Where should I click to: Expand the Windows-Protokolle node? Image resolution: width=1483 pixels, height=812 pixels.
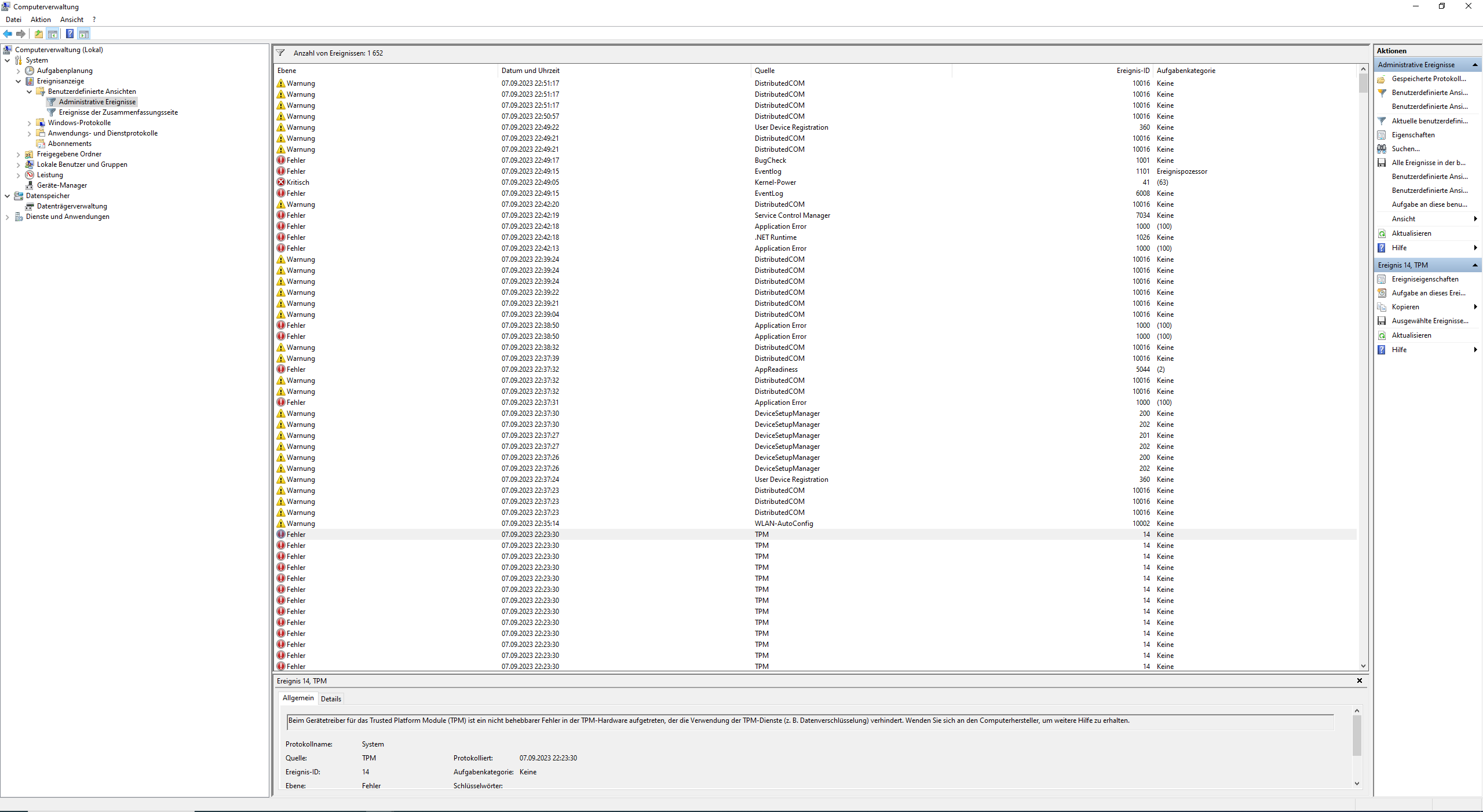(30, 123)
